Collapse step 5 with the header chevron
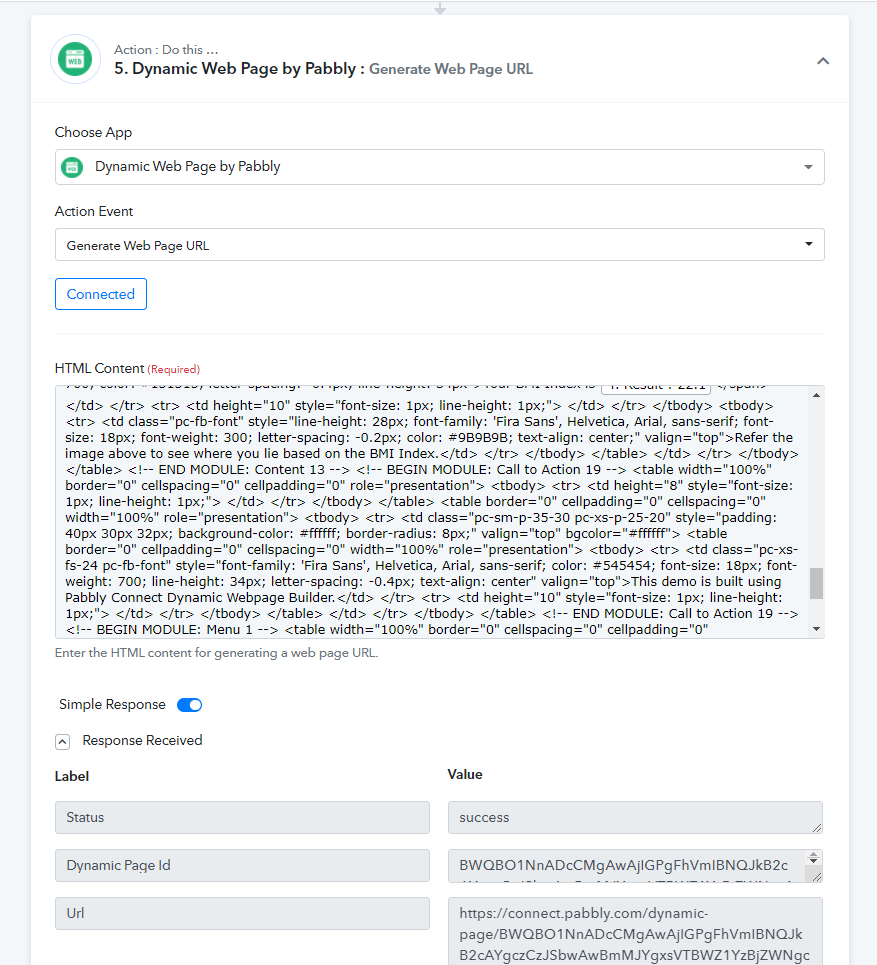The height and width of the screenshot is (965, 877). click(x=823, y=61)
